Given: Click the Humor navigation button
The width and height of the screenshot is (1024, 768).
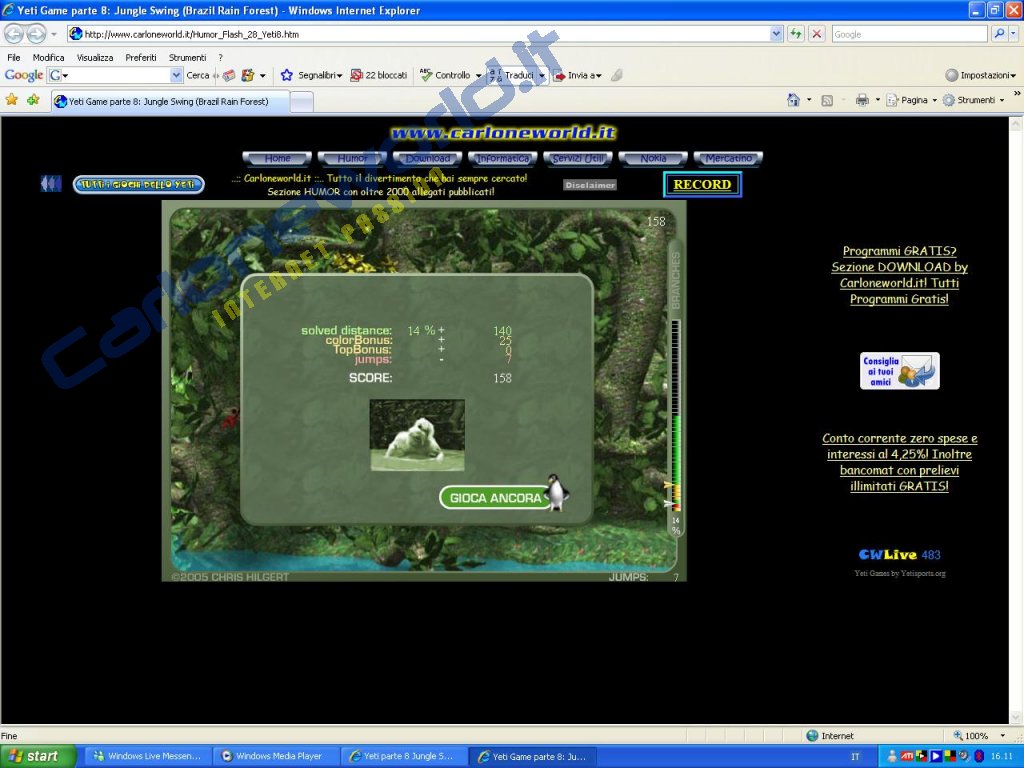Looking at the screenshot, I should 352,158.
